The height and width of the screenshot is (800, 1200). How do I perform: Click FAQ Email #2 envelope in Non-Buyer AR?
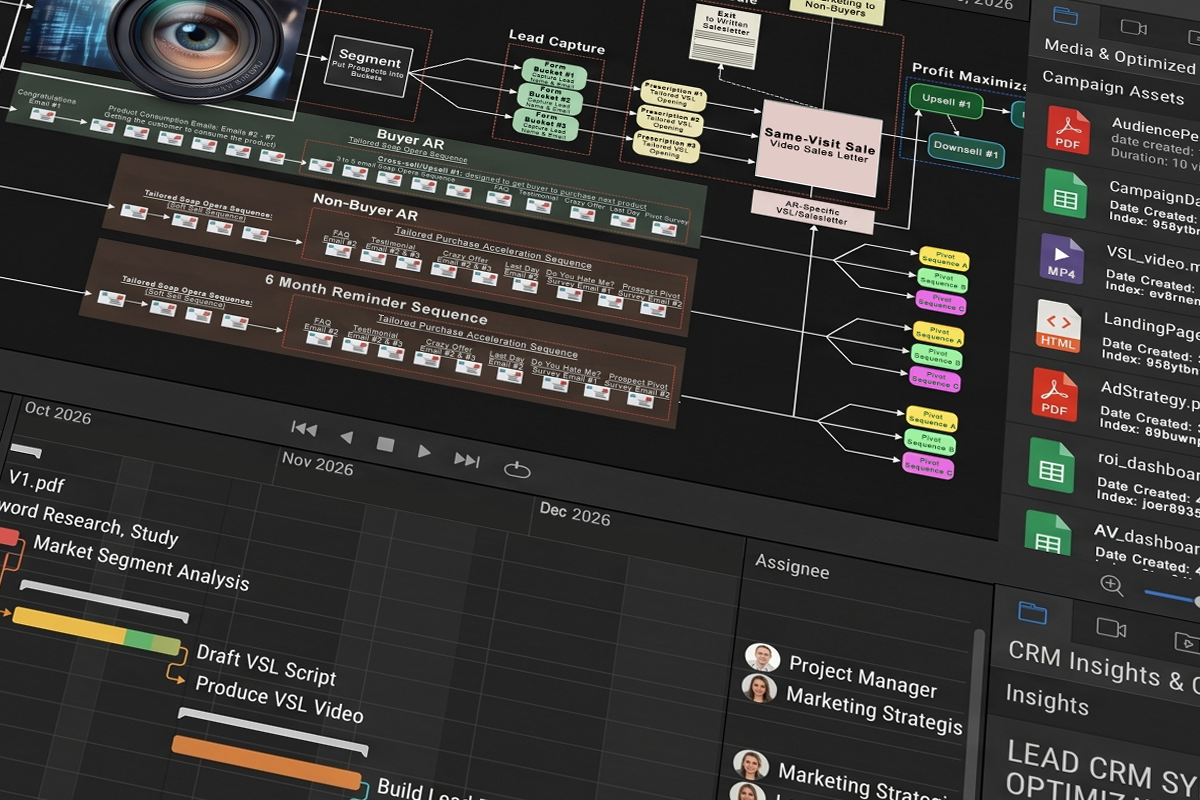tap(338, 250)
